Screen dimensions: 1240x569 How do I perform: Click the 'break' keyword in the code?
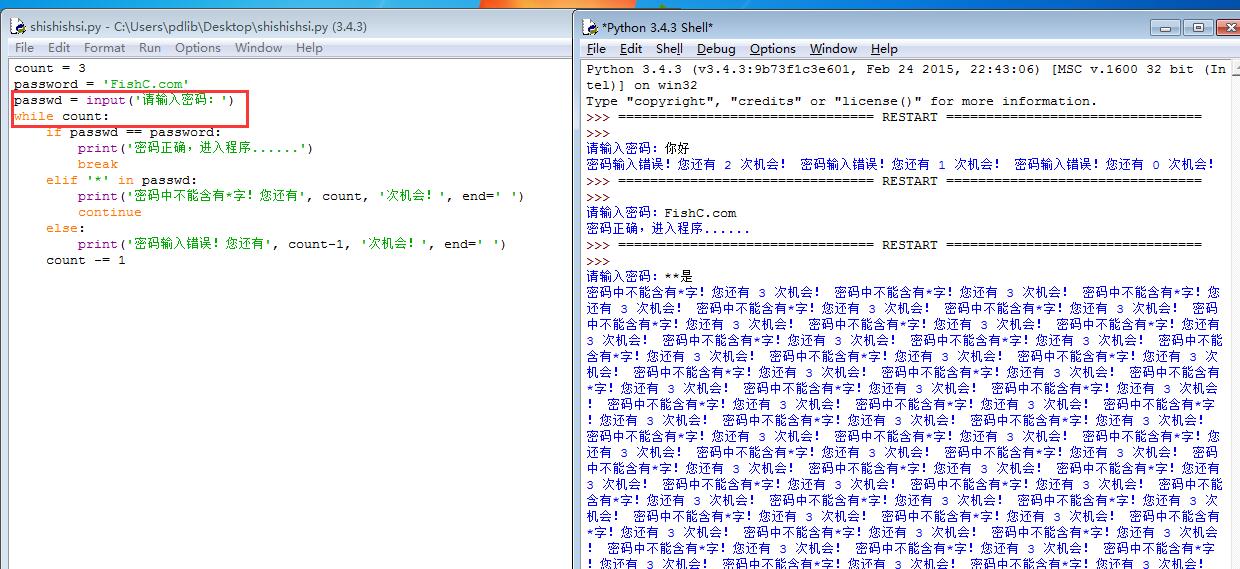pyautogui.click(x=98, y=164)
